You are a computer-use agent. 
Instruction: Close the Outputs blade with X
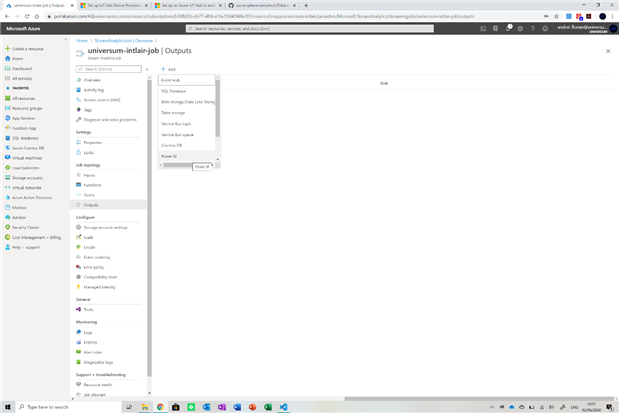point(608,51)
